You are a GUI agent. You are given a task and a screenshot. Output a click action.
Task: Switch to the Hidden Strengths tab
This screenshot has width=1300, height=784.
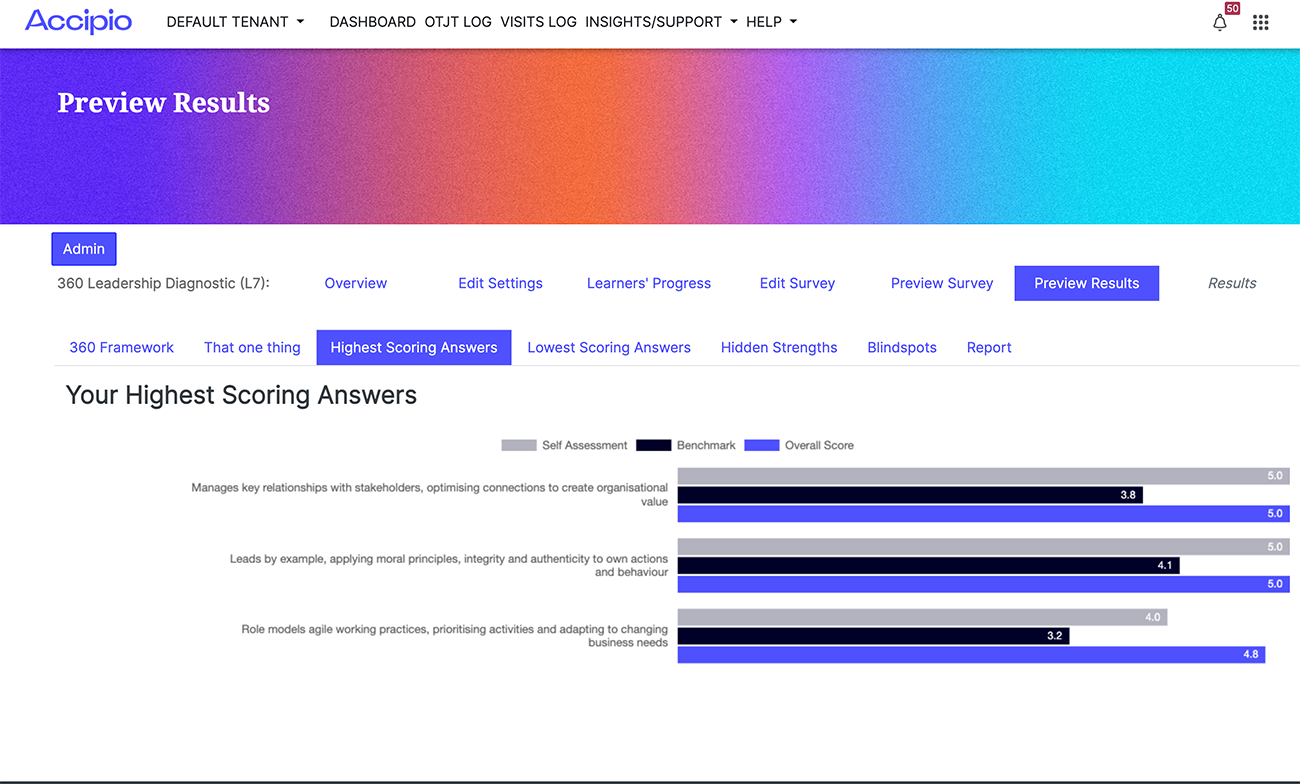(779, 347)
